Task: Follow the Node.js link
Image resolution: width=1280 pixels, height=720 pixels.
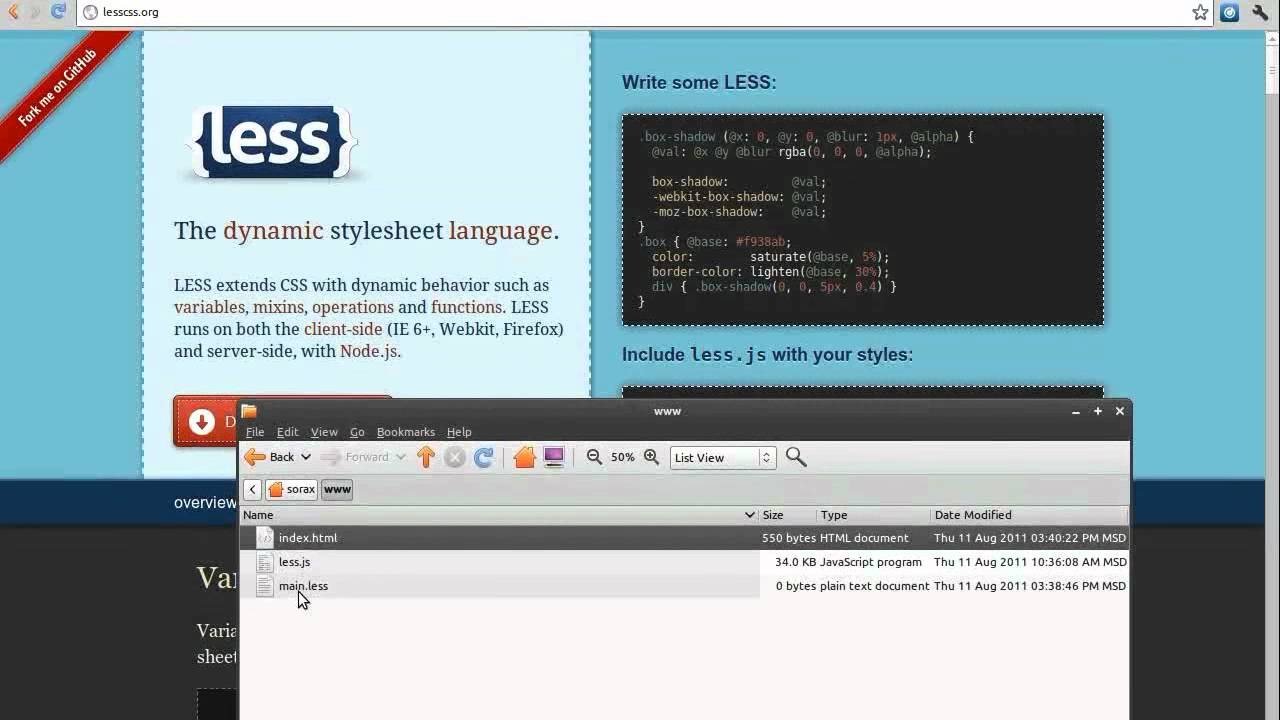Action: click(x=368, y=351)
